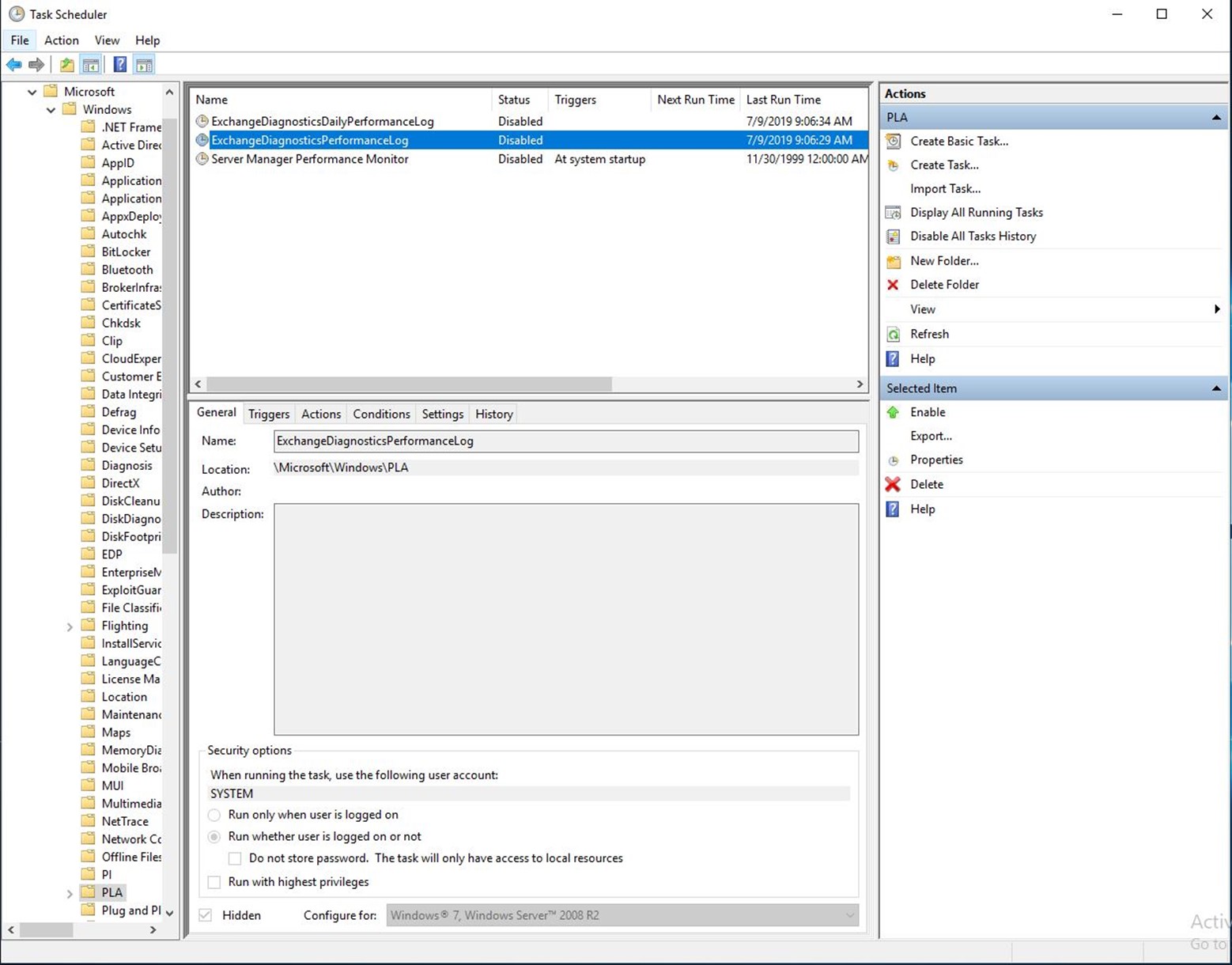Click the Back arrow toolbar icon
1232x965 pixels.
click(14, 65)
